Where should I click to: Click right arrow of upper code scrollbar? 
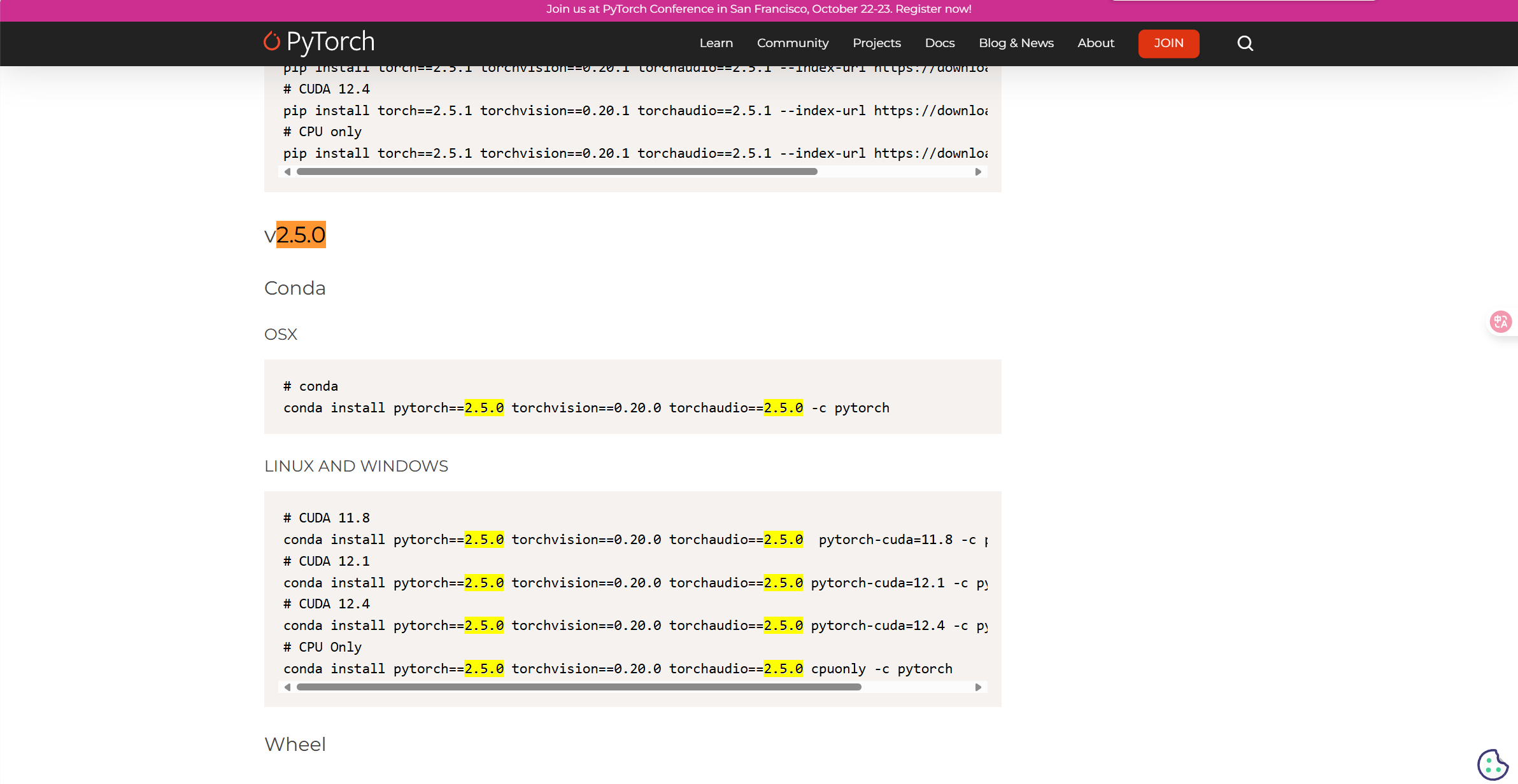click(978, 172)
